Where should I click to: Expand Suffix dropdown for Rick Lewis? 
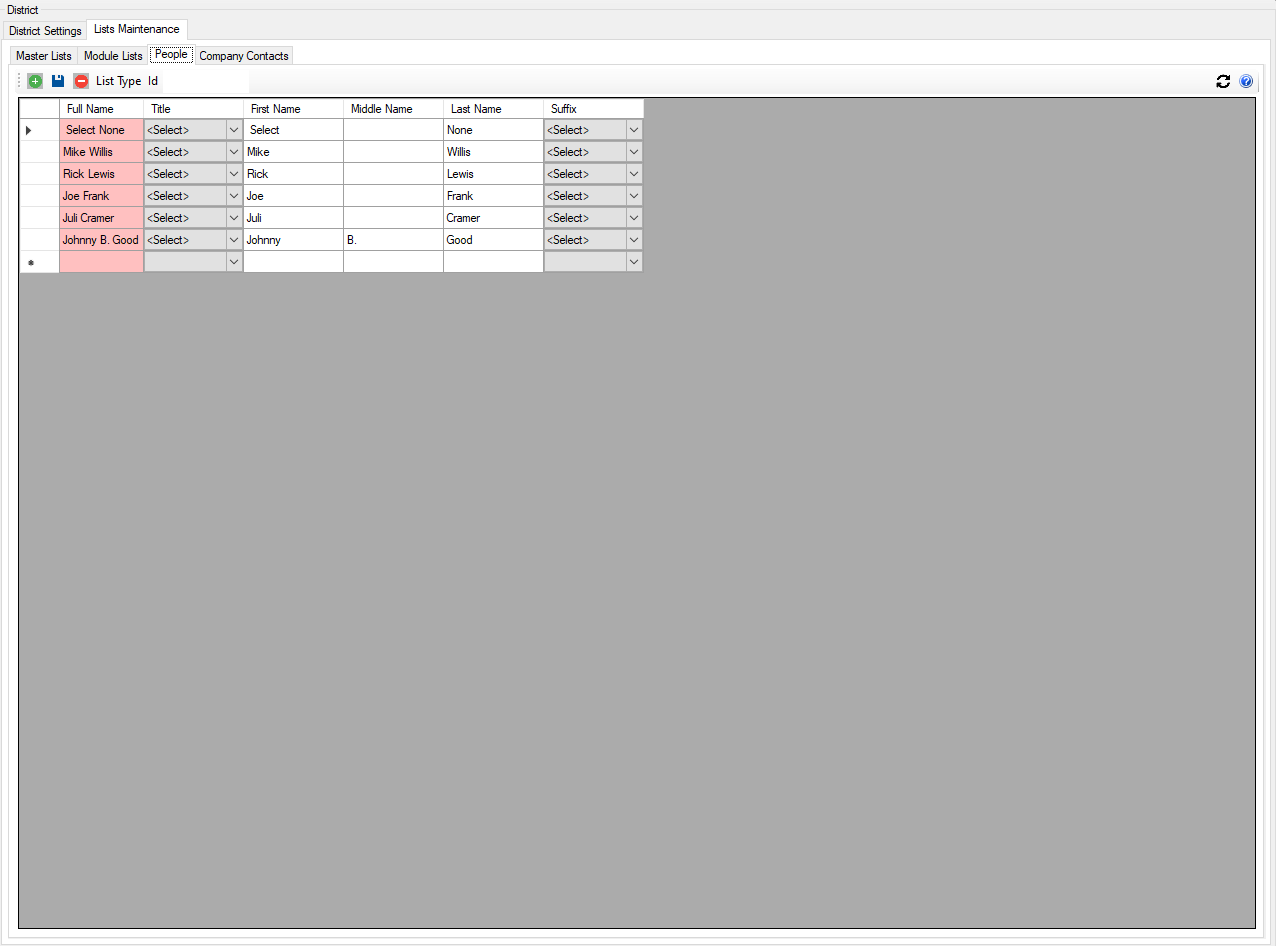tap(634, 174)
